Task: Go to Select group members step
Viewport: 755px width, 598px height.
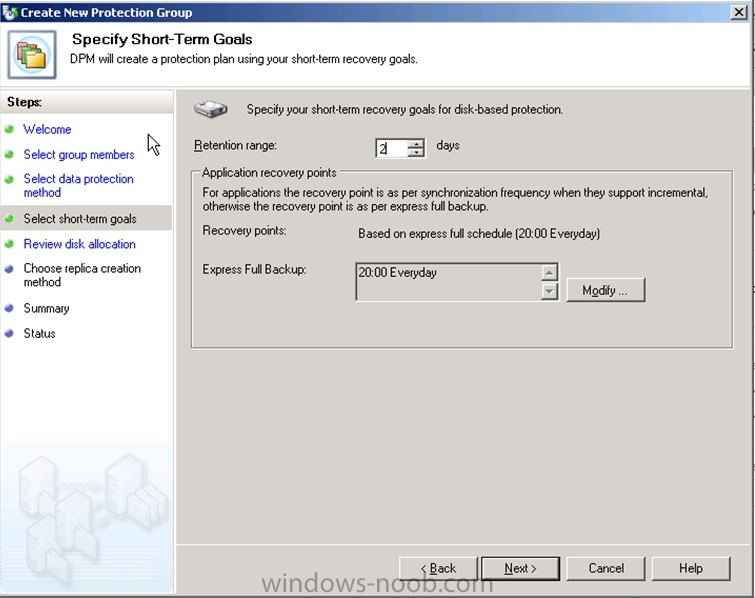Action: point(79,155)
